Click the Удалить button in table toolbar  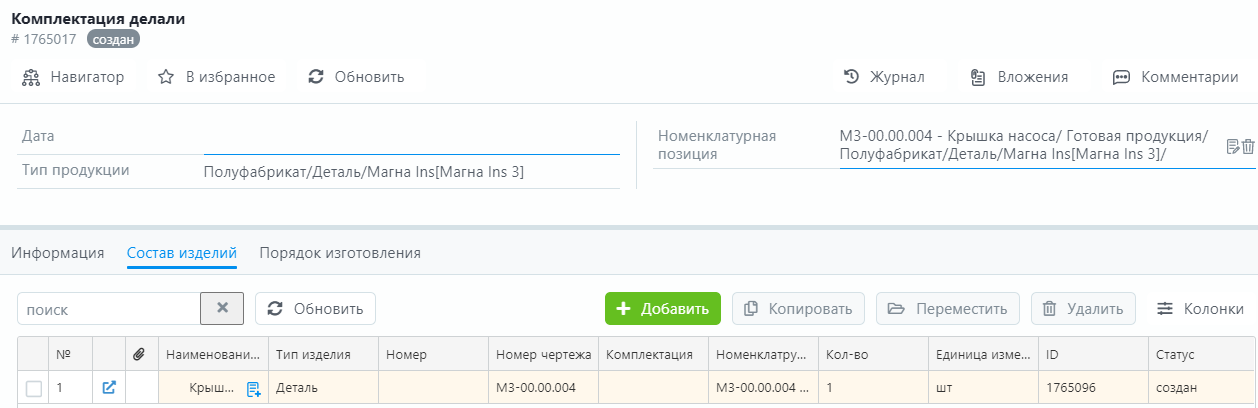point(1083,309)
